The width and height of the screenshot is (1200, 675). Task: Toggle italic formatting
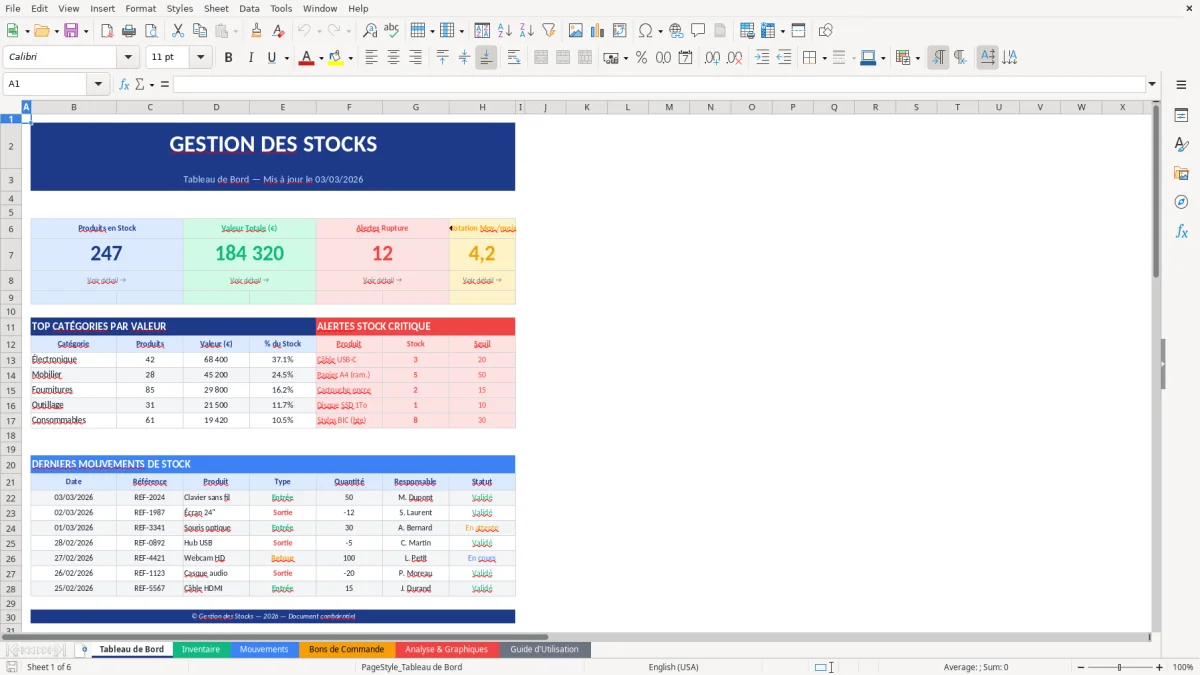tap(248, 57)
